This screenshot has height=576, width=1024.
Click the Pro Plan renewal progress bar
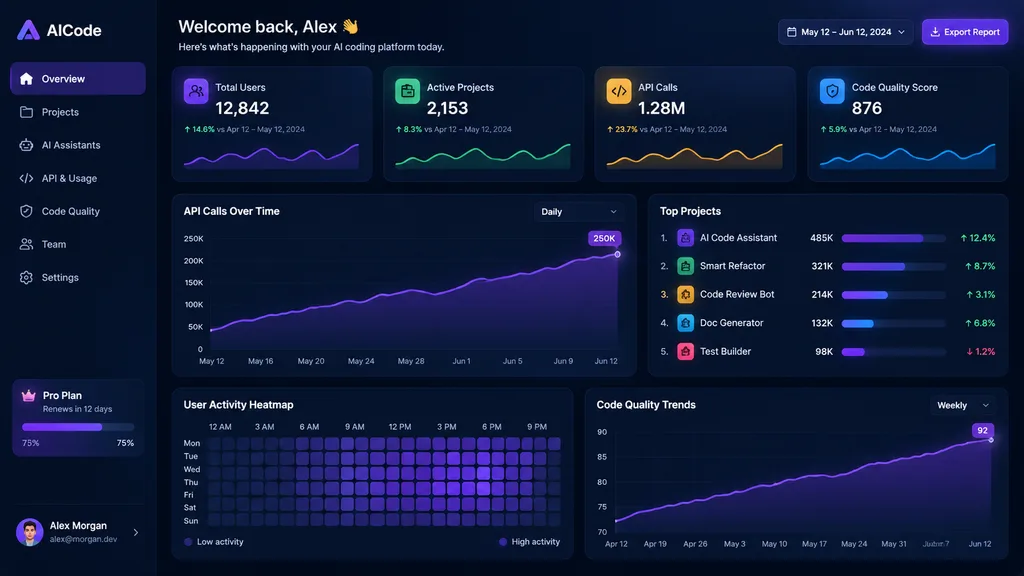pyautogui.click(x=78, y=427)
